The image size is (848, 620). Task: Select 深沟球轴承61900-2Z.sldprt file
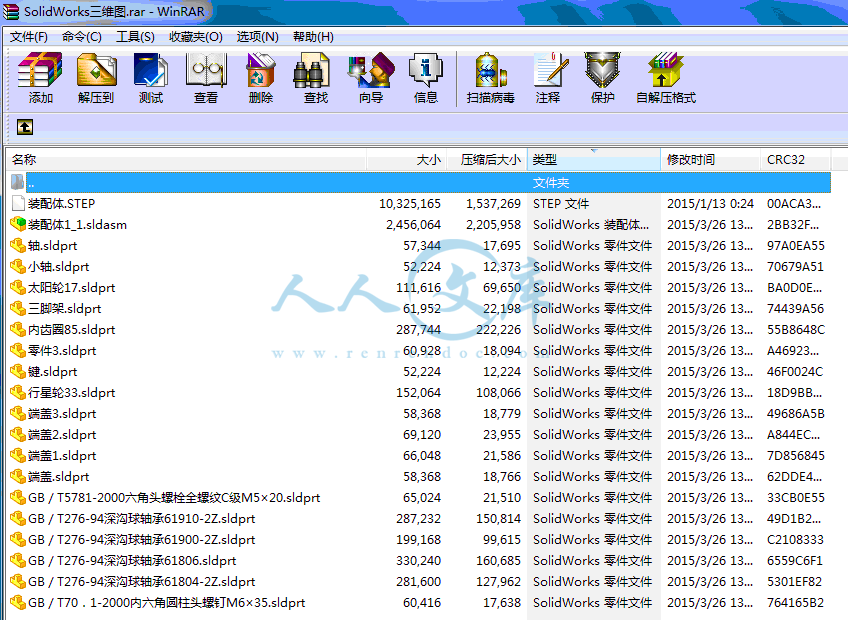point(142,540)
